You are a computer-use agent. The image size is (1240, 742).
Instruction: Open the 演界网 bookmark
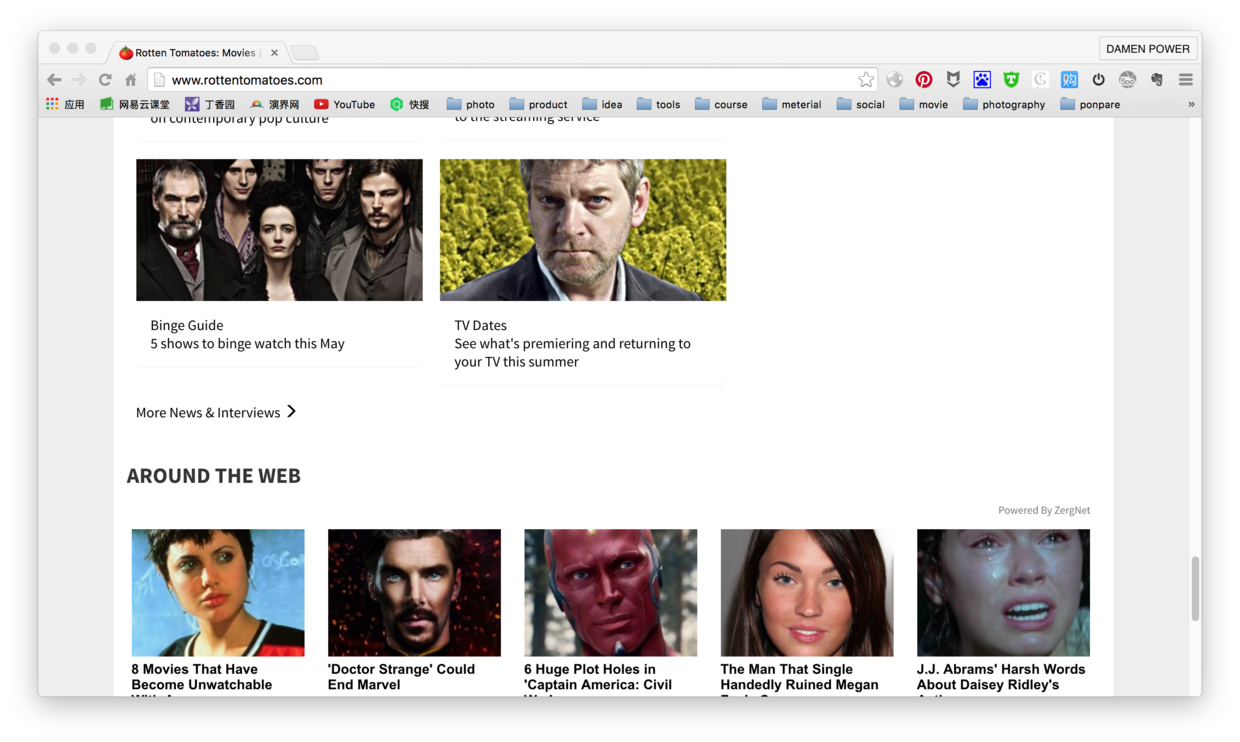click(x=275, y=104)
